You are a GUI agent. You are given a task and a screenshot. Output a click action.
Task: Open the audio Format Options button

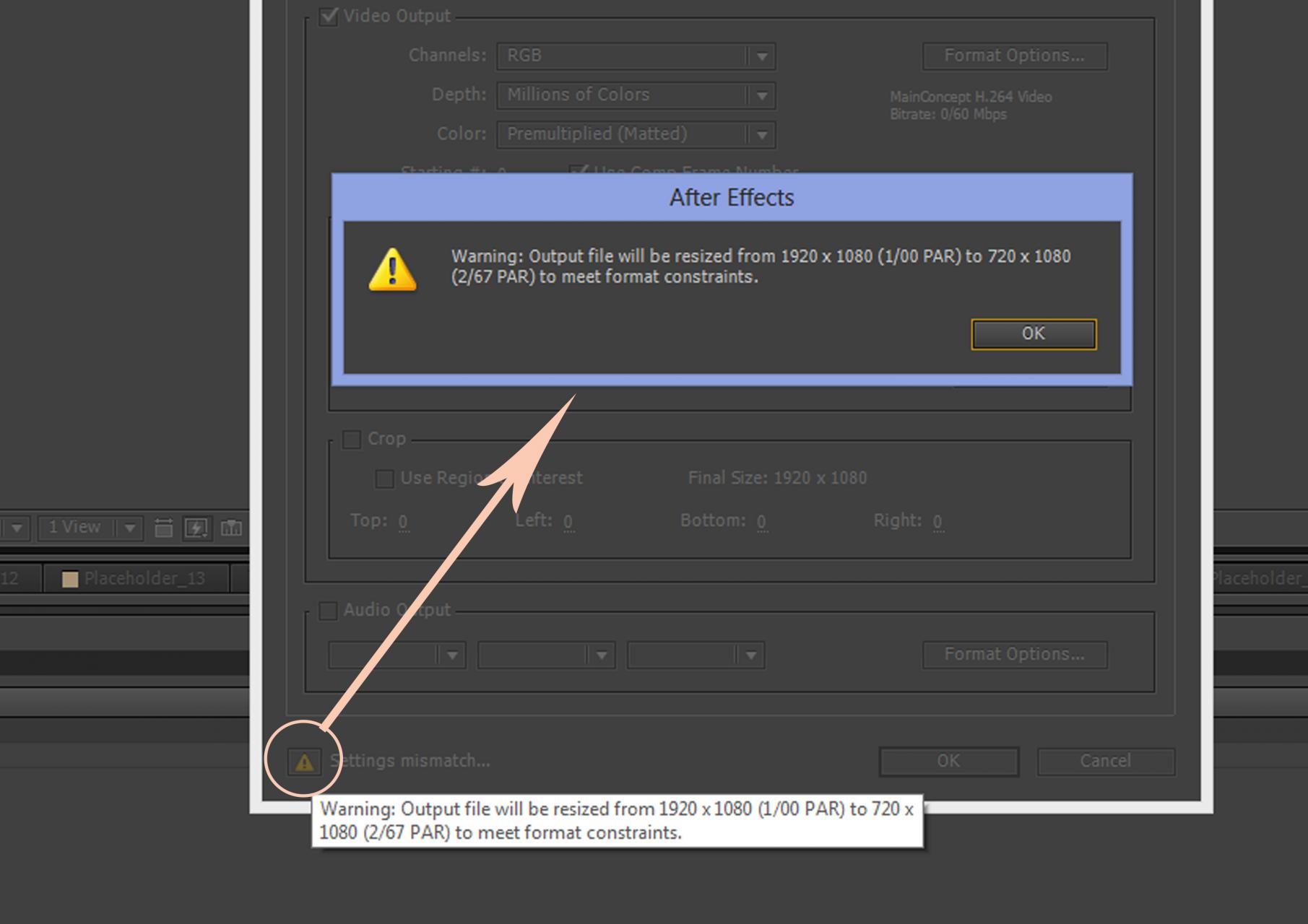1014,655
